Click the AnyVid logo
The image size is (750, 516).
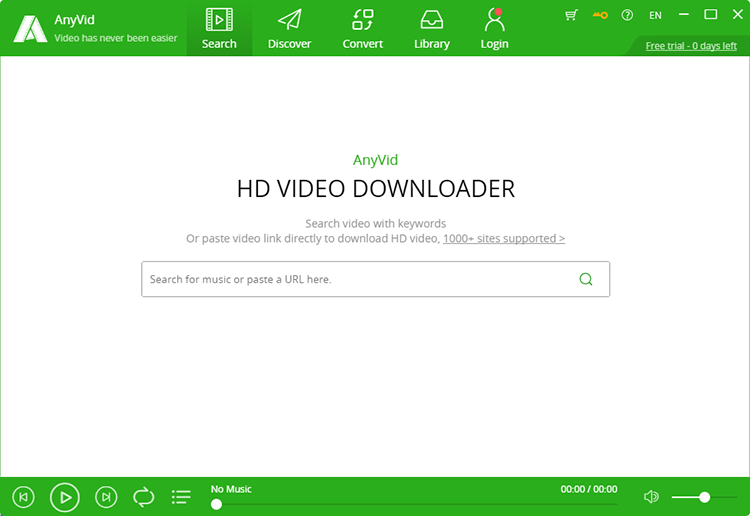pos(30,29)
